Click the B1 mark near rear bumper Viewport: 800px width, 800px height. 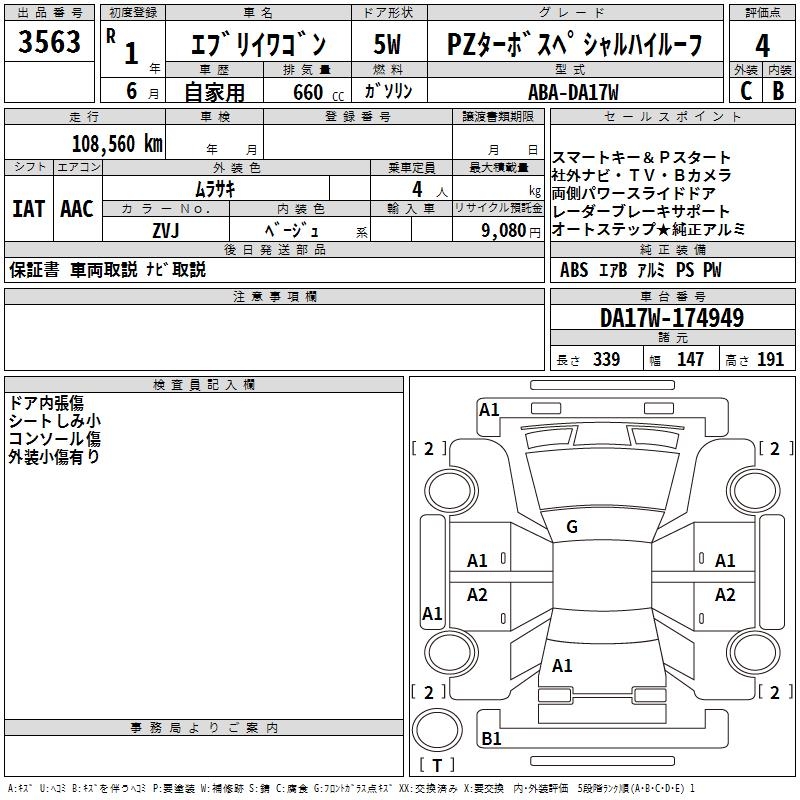click(491, 739)
